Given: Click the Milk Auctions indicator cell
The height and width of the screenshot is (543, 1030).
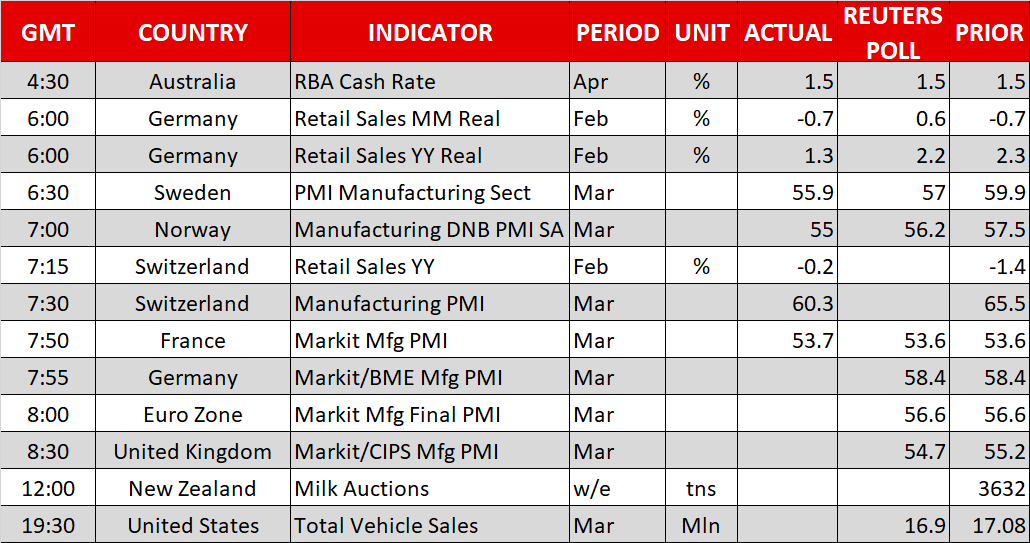Looking at the screenshot, I should (430, 489).
